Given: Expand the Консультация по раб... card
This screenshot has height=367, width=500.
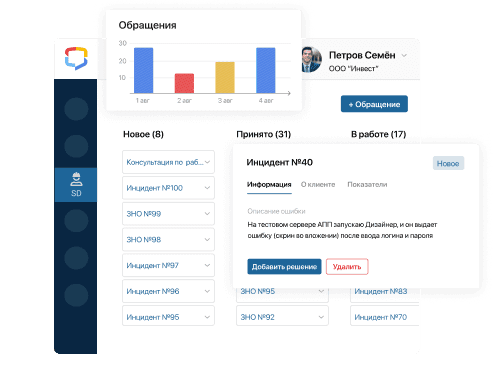Looking at the screenshot, I should [x=168, y=162].
